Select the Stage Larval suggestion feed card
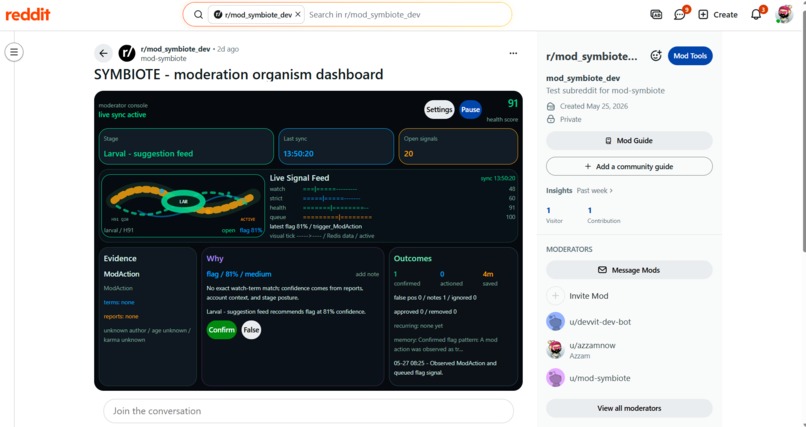Screen dimensions: 806x427 coord(186,146)
